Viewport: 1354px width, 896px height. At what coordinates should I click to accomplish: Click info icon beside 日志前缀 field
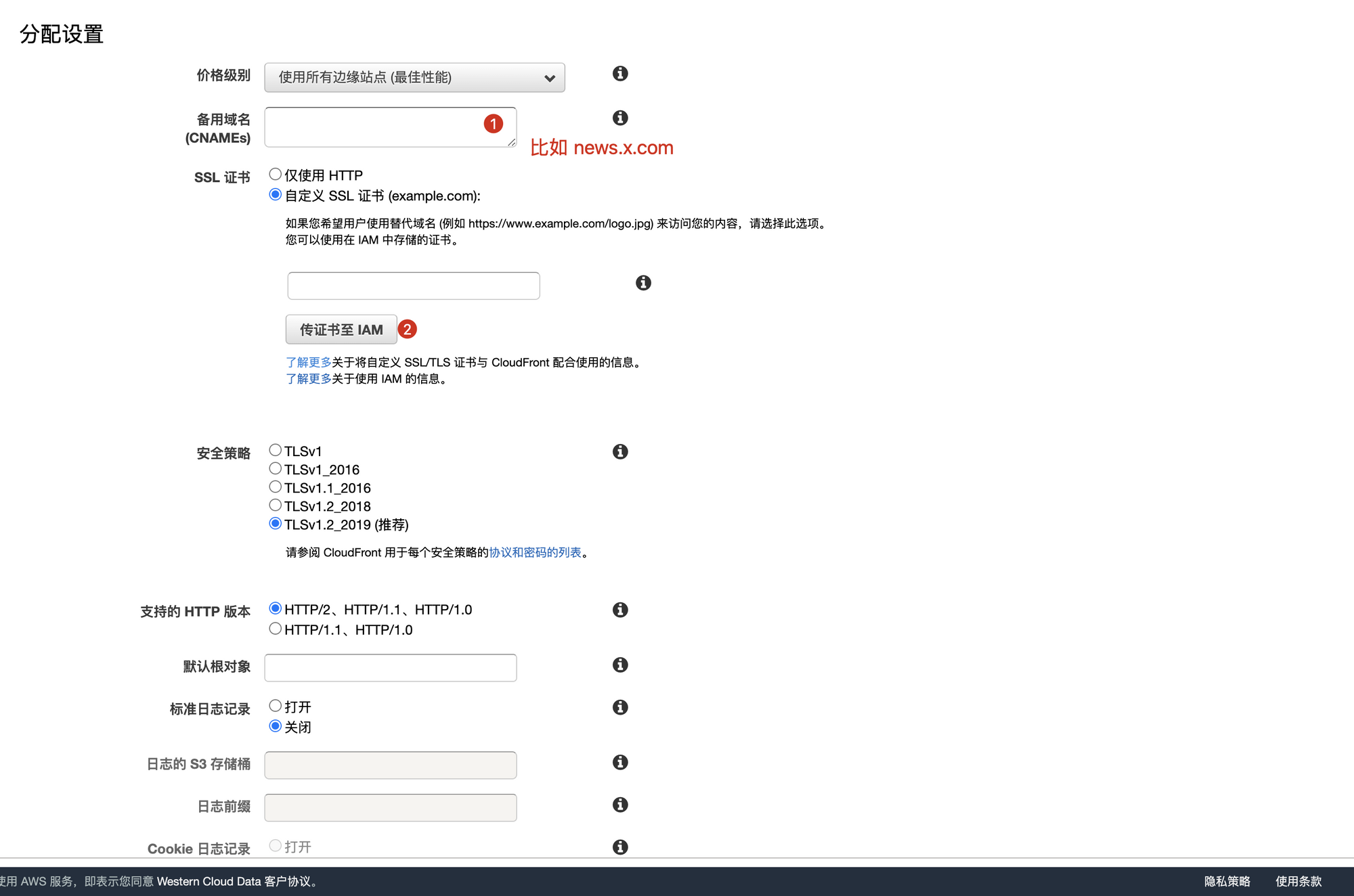coord(620,805)
